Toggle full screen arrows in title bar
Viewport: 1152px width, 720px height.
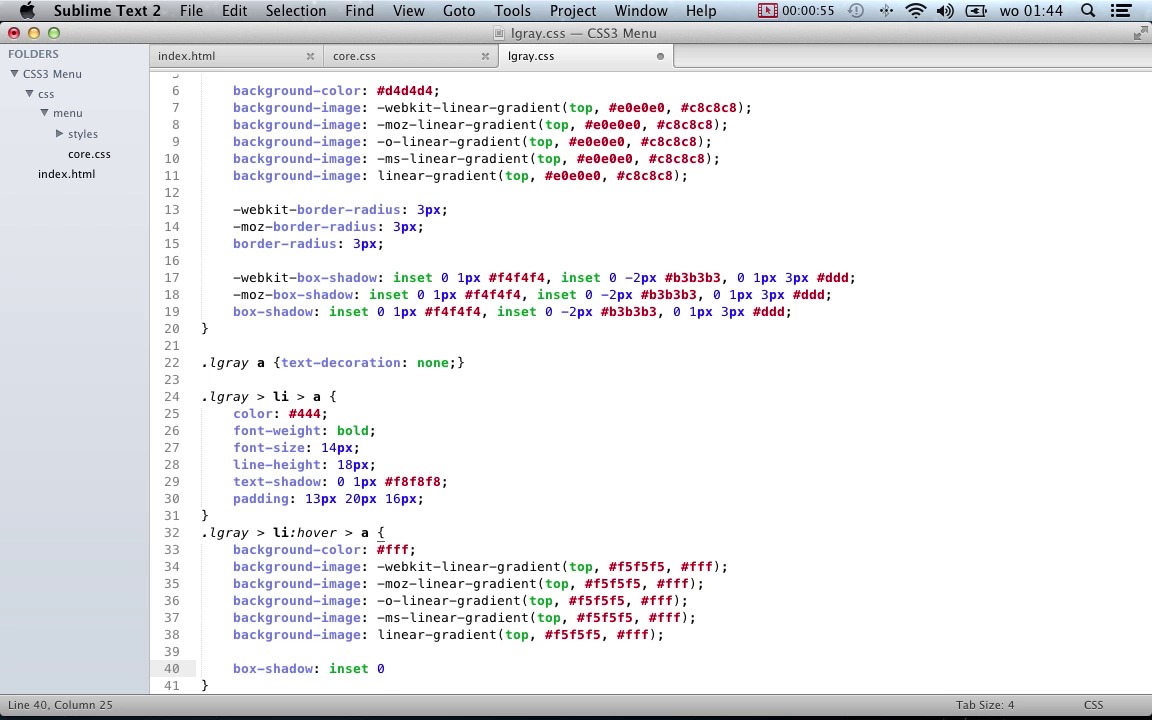pos(1140,33)
